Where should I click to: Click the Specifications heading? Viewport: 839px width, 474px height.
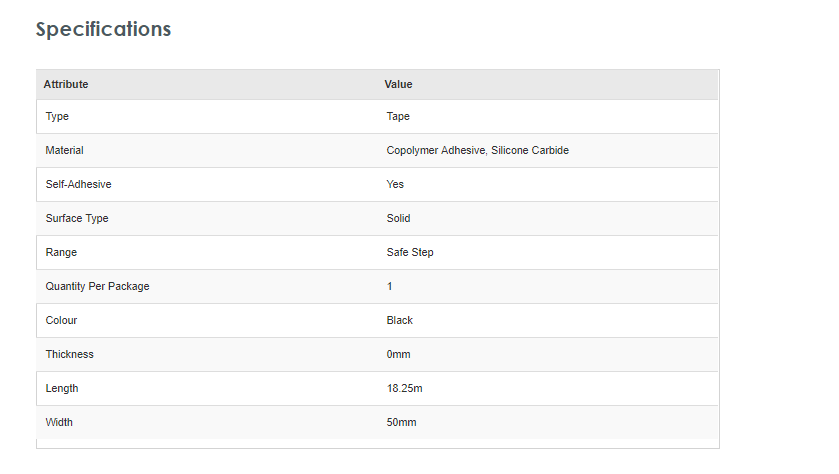pos(103,29)
